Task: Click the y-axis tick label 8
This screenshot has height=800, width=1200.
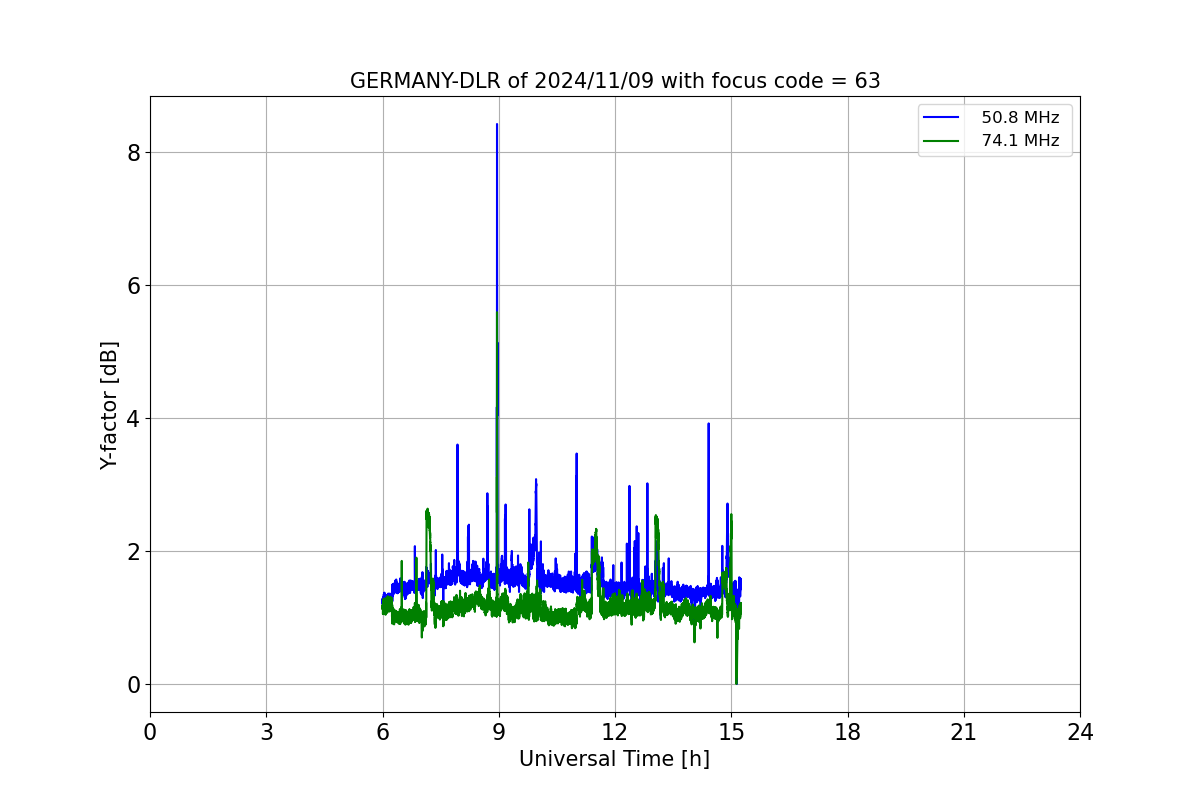Action: (133, 153)
